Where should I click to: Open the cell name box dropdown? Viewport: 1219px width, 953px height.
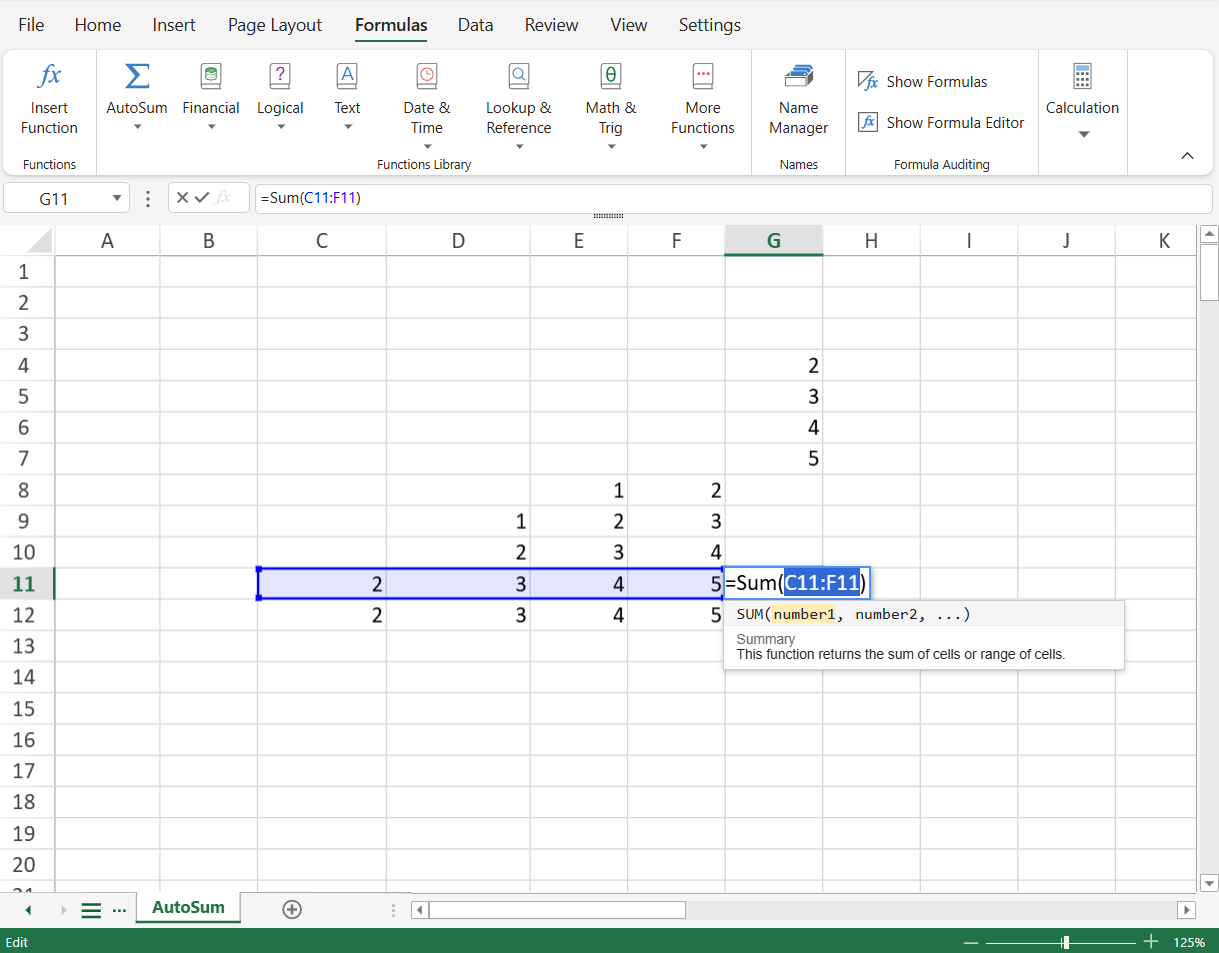117,198
